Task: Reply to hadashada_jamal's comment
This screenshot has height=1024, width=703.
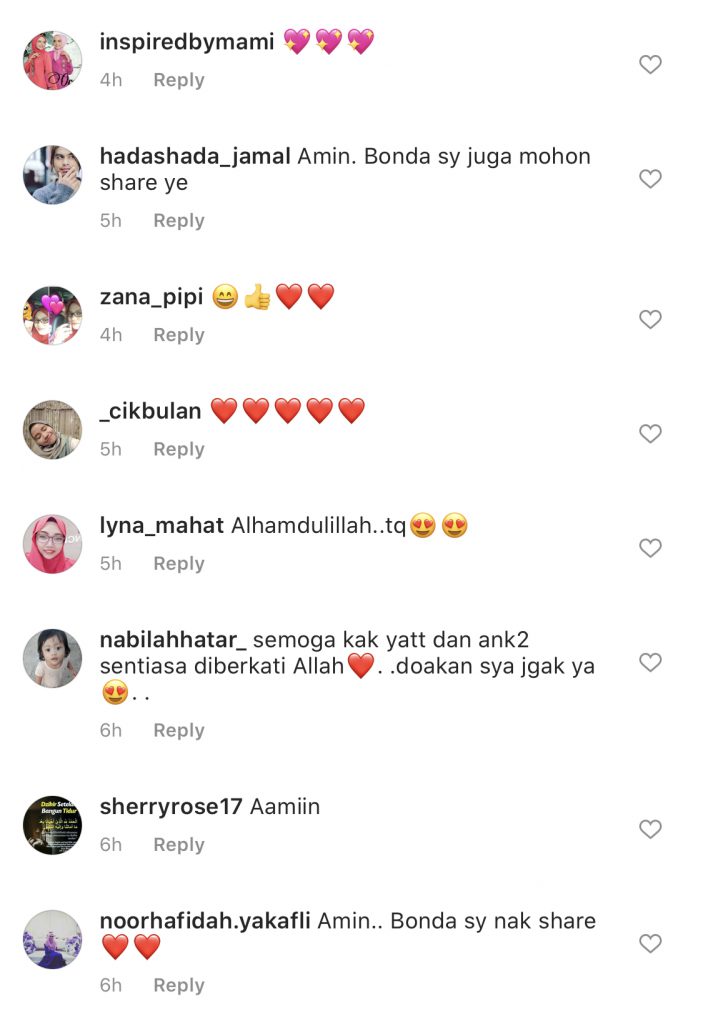Action: [x=178, y=221]
